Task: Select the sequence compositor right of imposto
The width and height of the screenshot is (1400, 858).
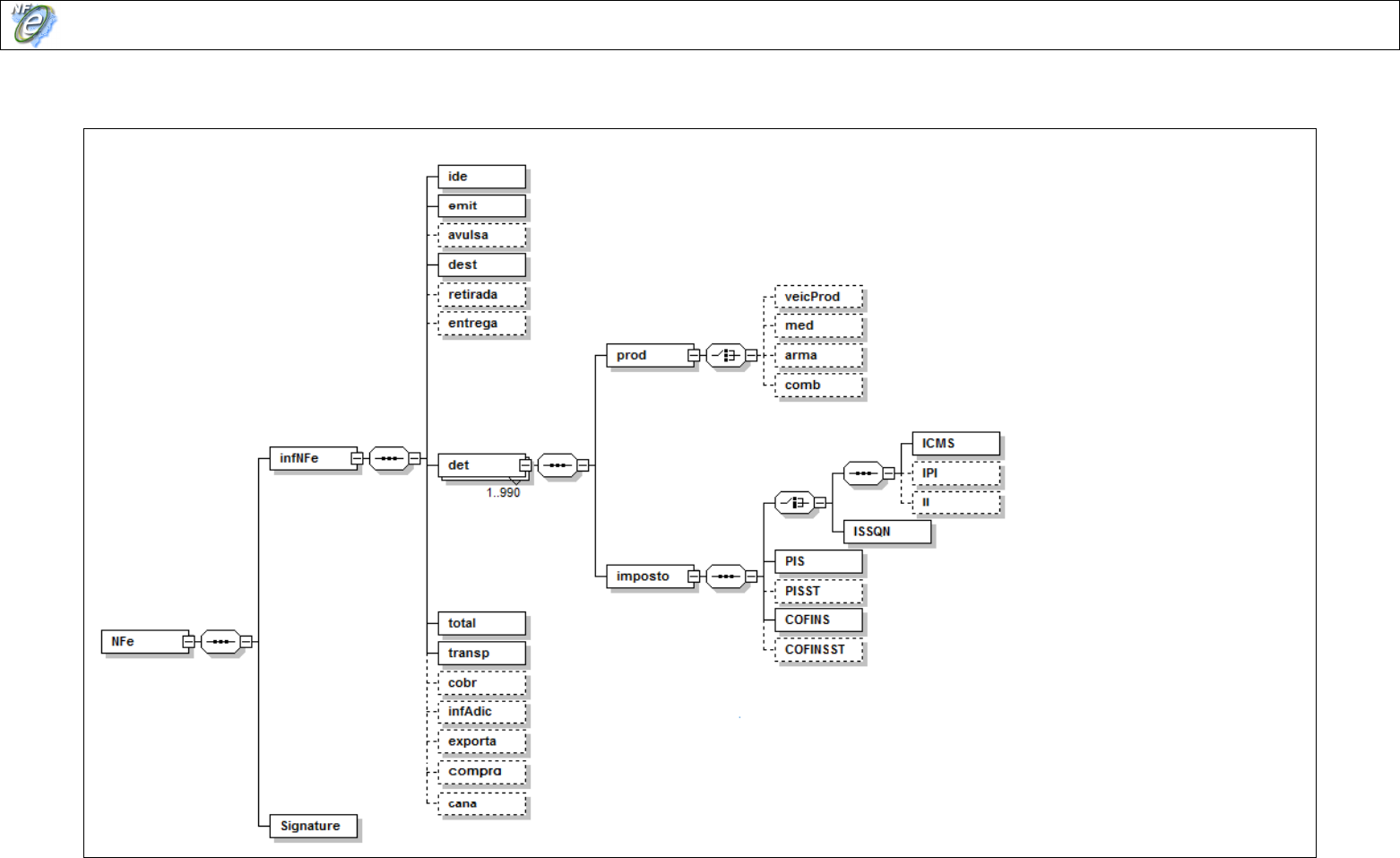Action: point(725,576)
